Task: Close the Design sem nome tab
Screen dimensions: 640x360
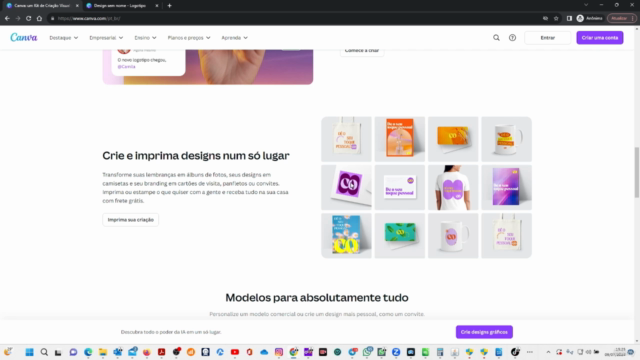Action: [x=157, y=6]
